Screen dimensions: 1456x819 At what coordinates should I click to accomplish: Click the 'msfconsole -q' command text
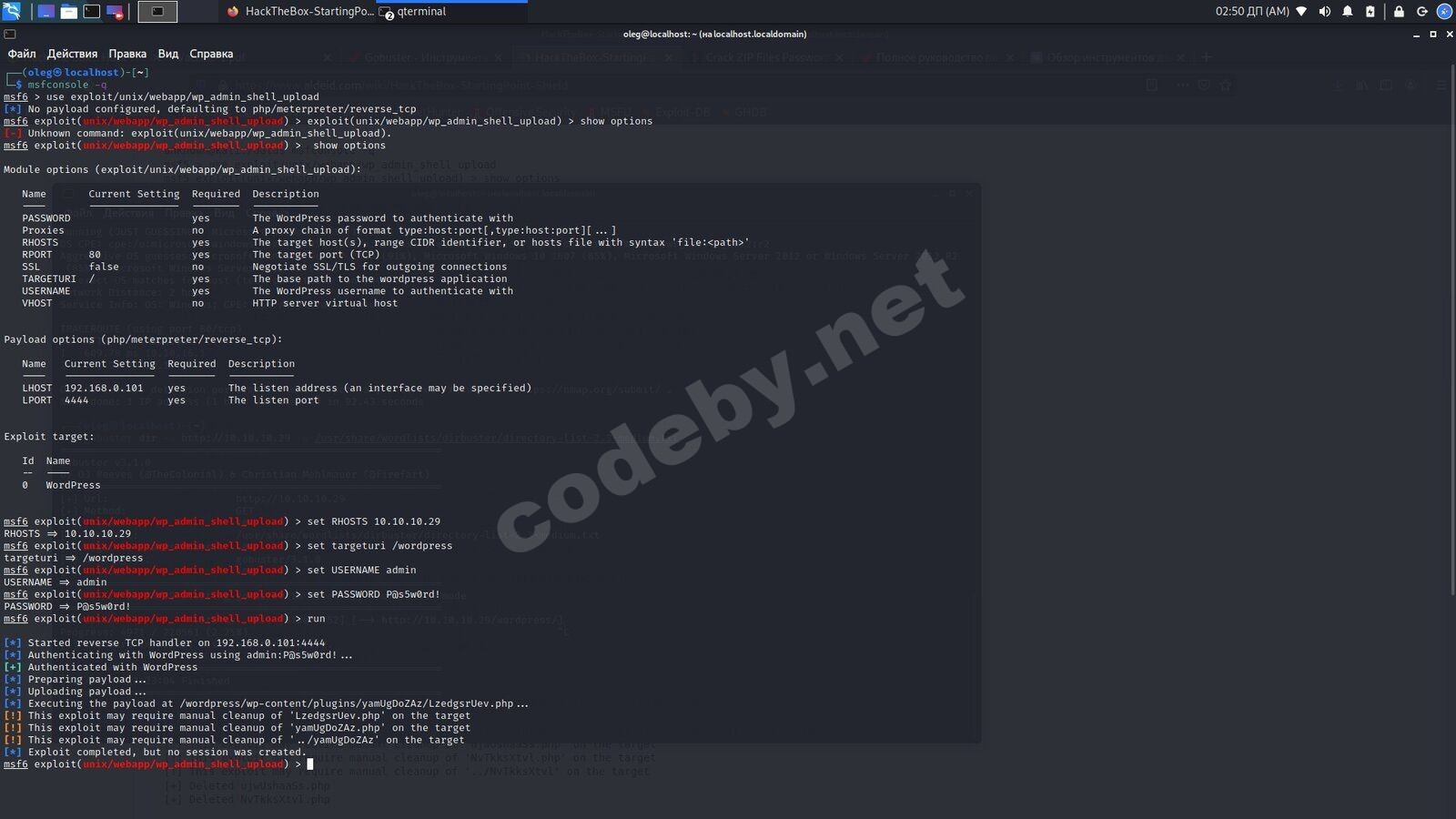click(66, 85)
